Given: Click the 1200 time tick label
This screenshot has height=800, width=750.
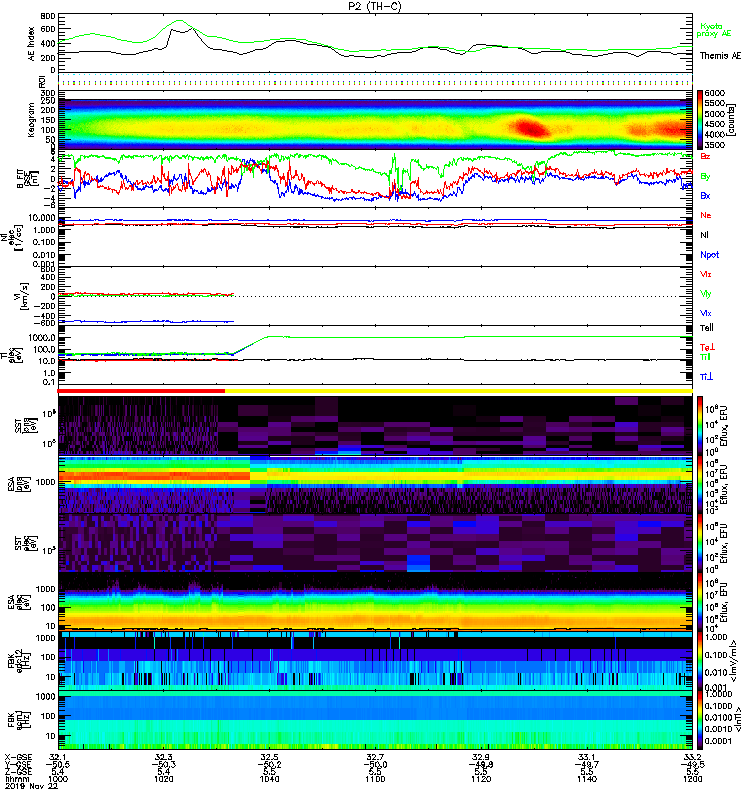Looking at the screenshot, I should click(x=692, y=779).
